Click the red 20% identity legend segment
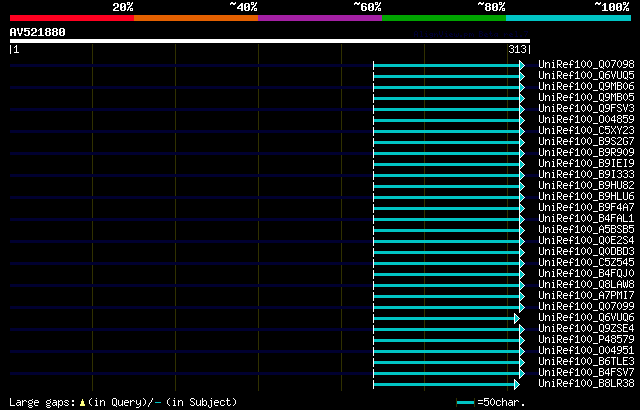This screenshot has width=640, height=410. (72, 18)
